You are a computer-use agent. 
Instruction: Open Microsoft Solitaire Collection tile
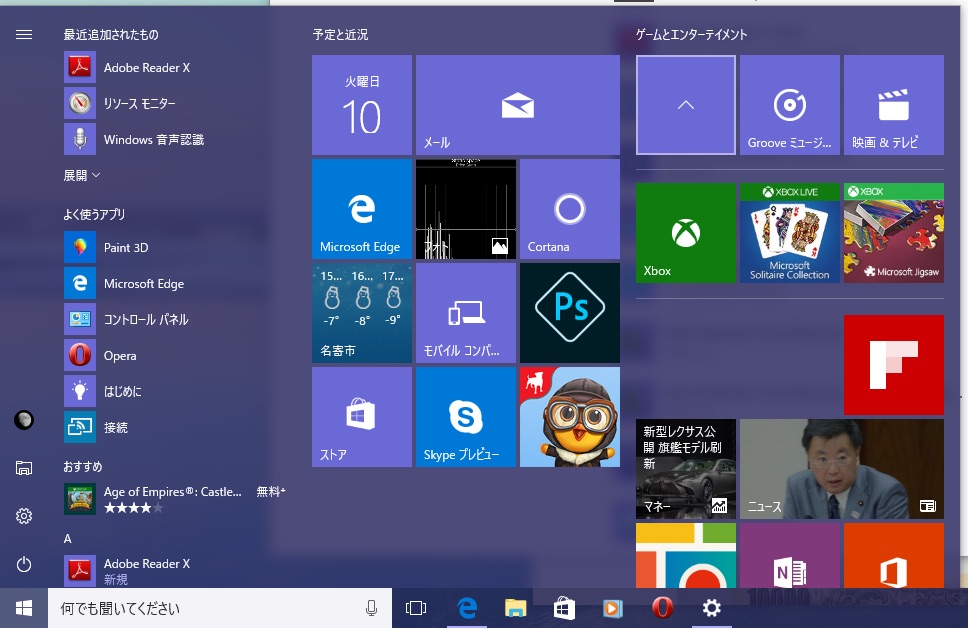coord(790,233)
